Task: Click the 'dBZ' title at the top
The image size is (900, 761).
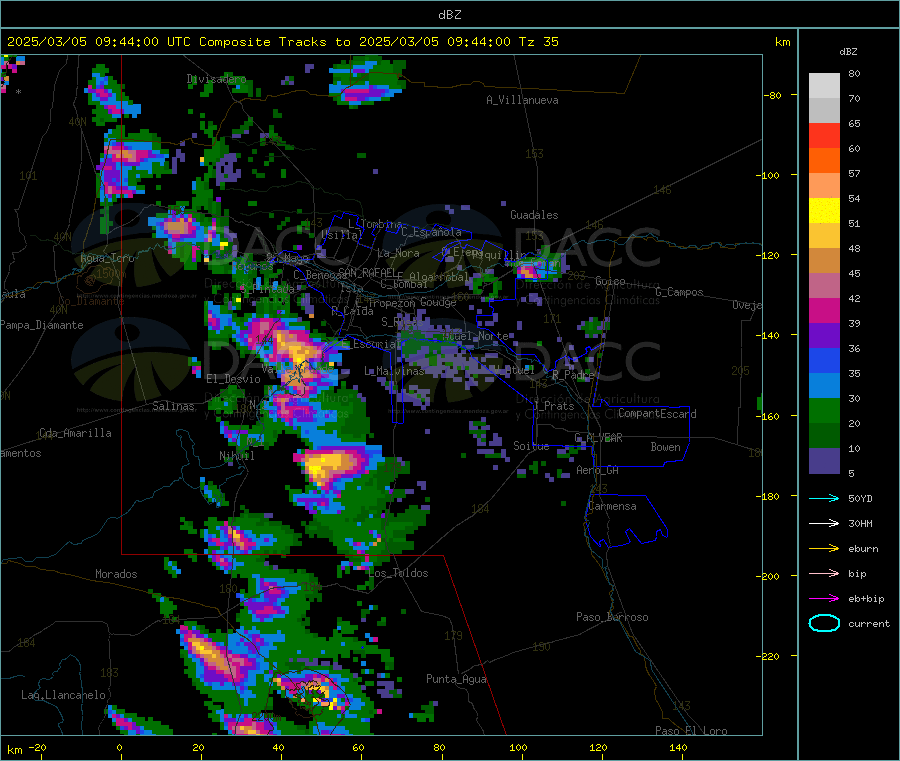Action: point(449,15)
